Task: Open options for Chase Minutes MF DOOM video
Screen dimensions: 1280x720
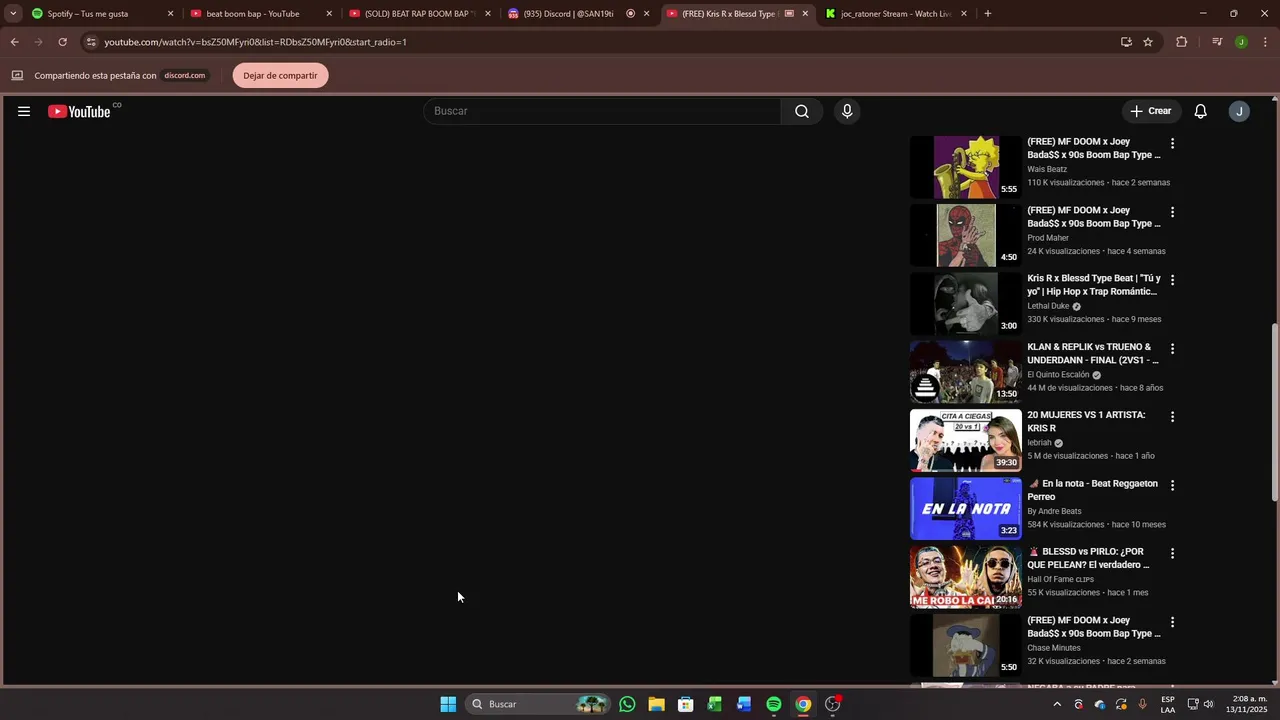Action: [x=1172, y=622]
